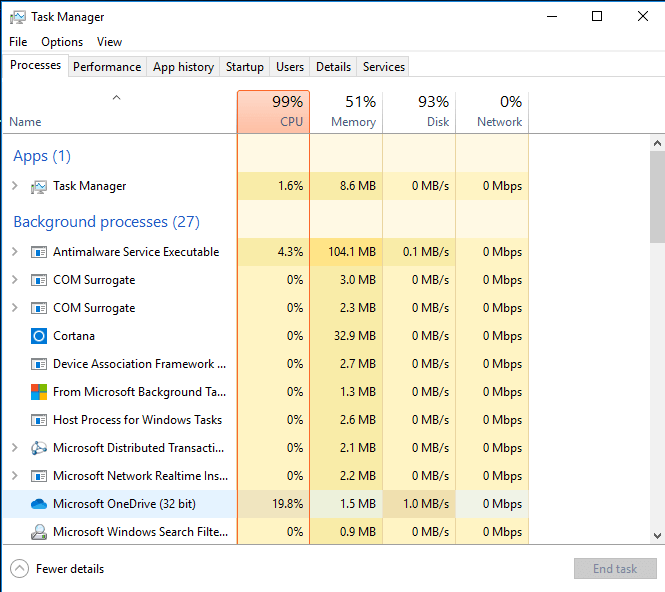This screenshot has height=592, width=665.
Task: Sort by the Memory column header
Action: [x=346, y=112]
